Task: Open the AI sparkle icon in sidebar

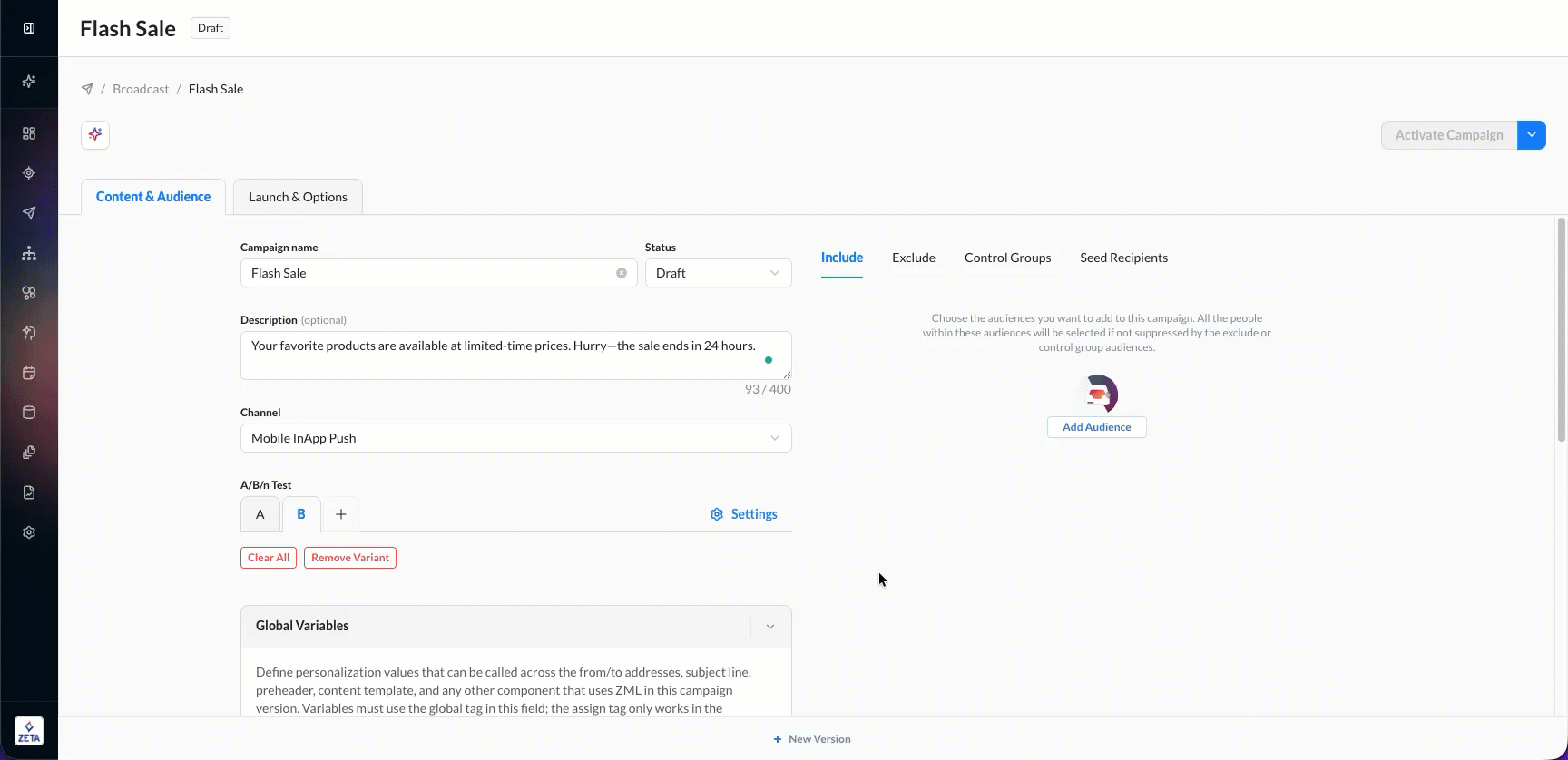Action: [29, 82]
